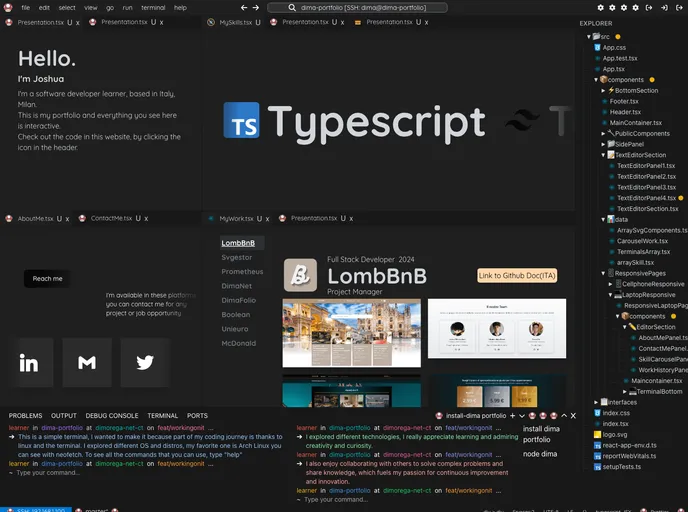Click the box icon of components folder

pyautogui.click(x=603, y=79)
